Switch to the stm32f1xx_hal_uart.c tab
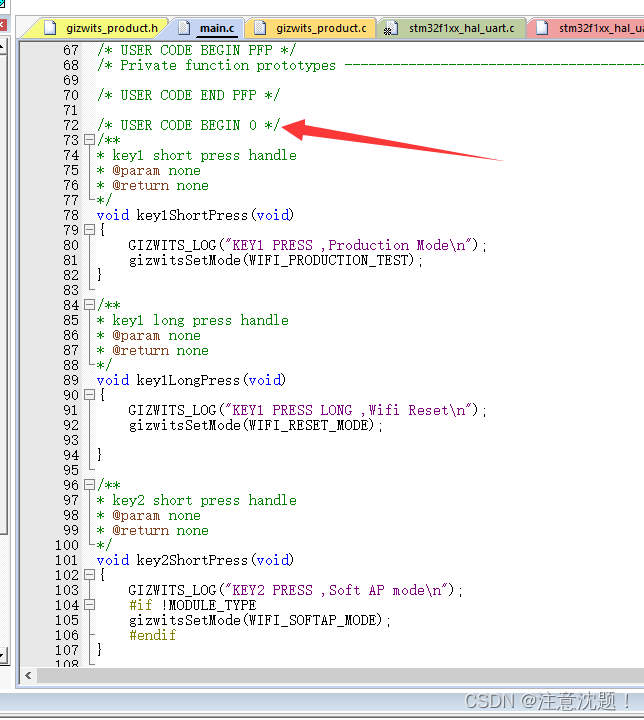 click(452, 28)
